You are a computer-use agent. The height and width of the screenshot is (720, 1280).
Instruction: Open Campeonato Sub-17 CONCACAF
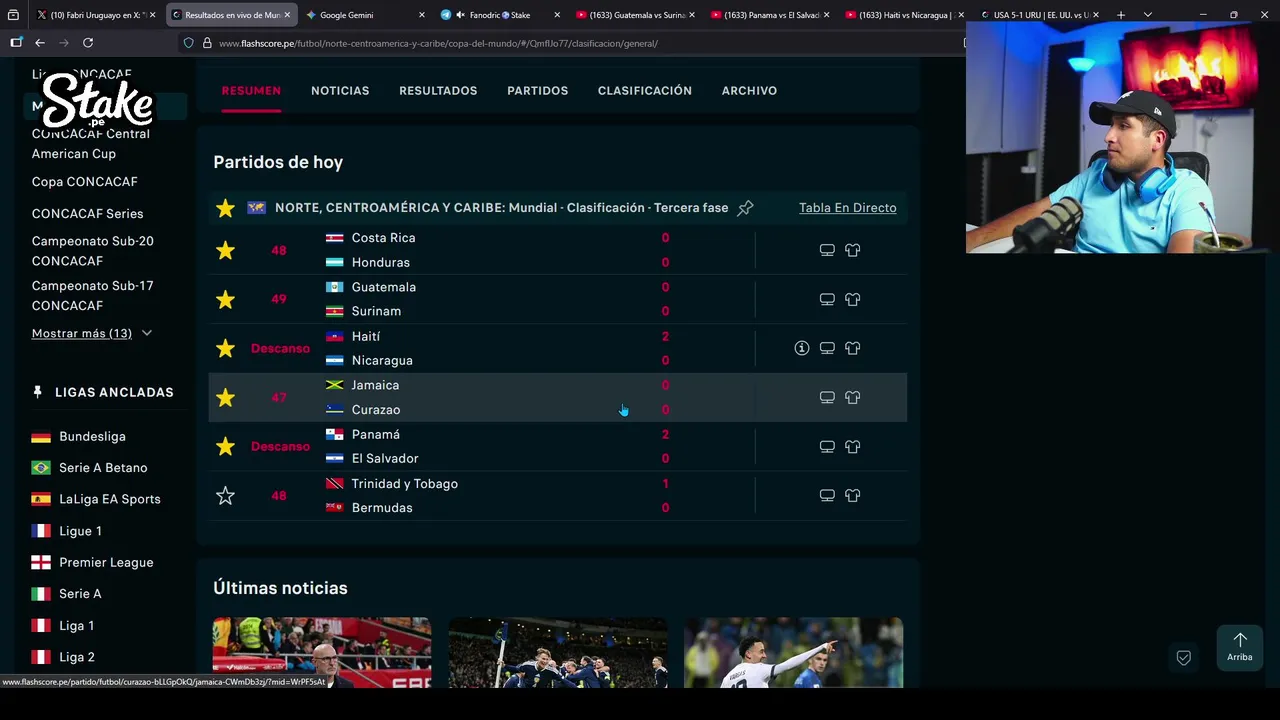coord(92,295)
